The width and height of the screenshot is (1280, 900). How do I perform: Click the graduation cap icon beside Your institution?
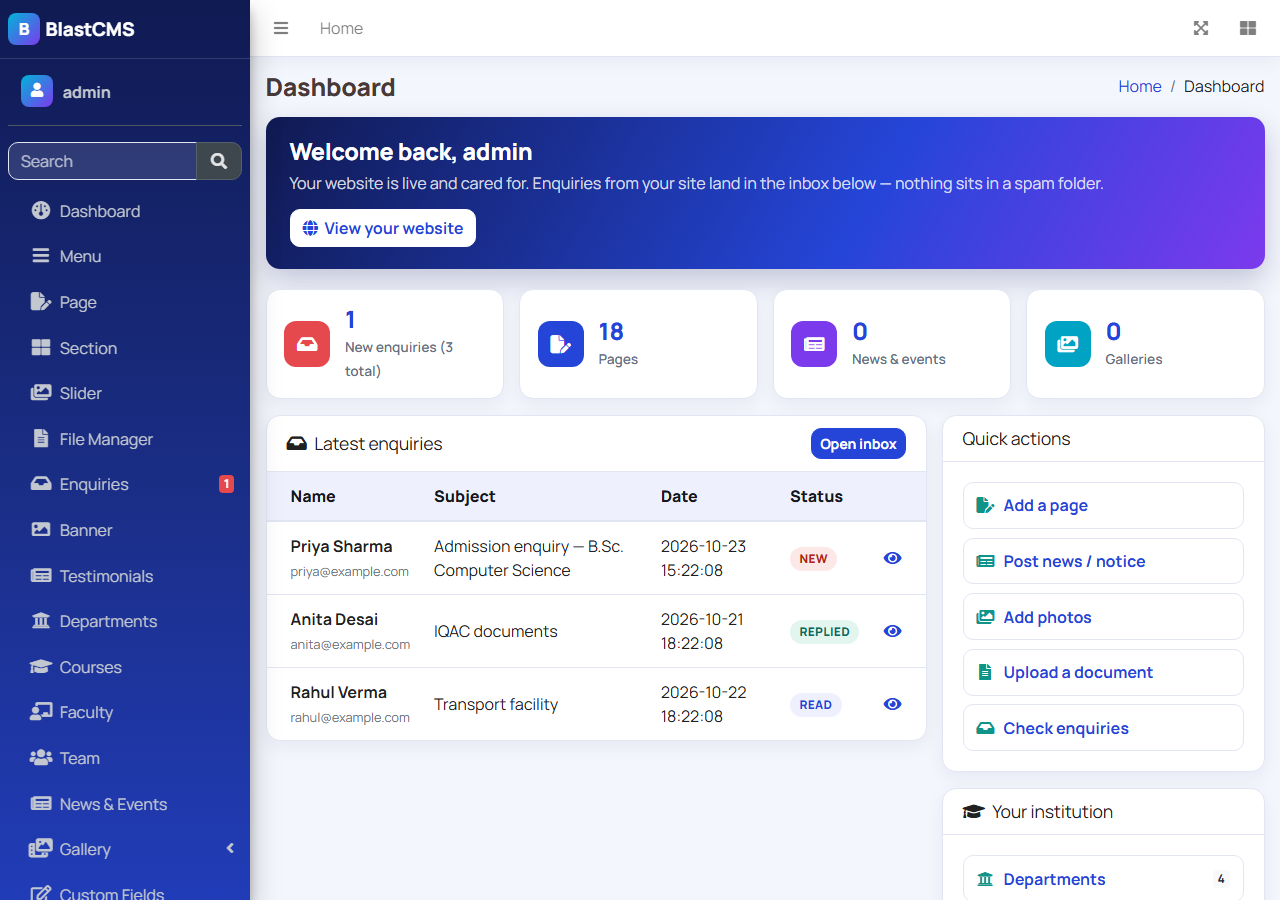(972, 812)
